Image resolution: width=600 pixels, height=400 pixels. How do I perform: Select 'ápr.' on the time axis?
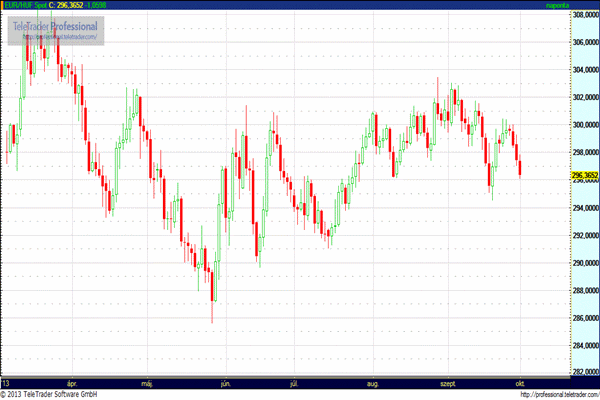coord(71,383)
